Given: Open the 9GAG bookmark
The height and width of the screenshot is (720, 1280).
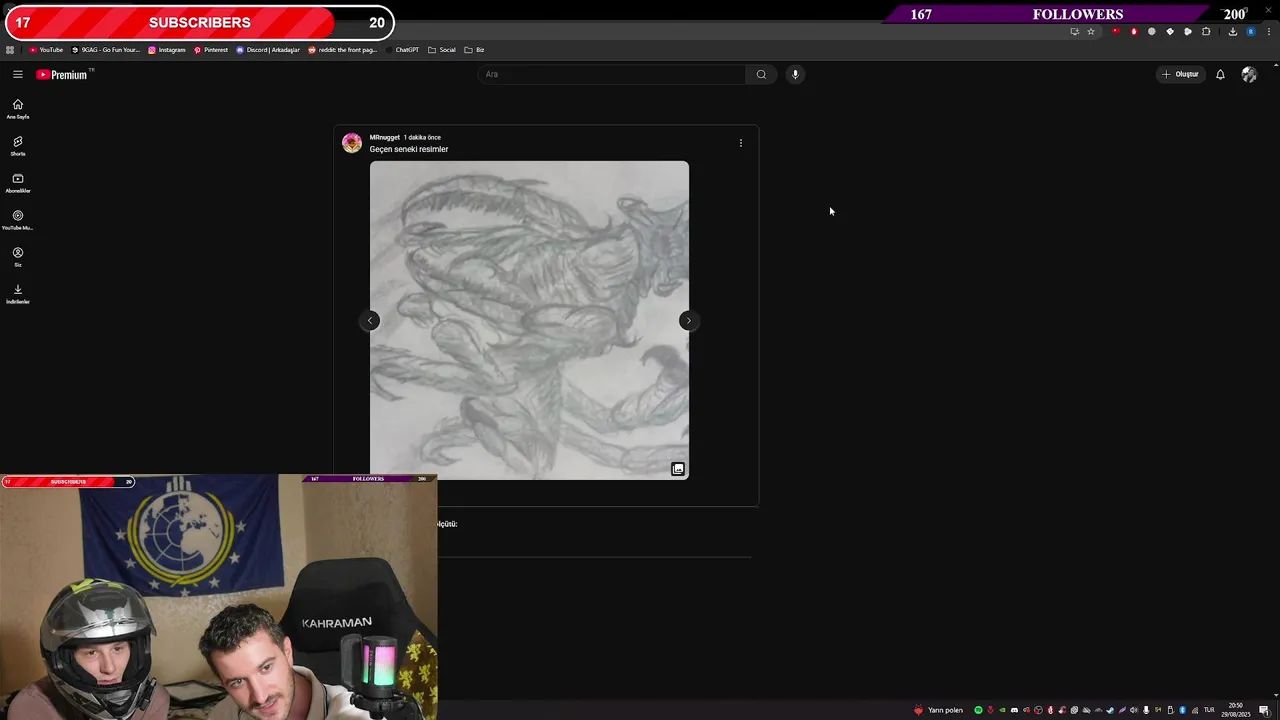Looking at the screenshot, I should [x=106, y=50].
